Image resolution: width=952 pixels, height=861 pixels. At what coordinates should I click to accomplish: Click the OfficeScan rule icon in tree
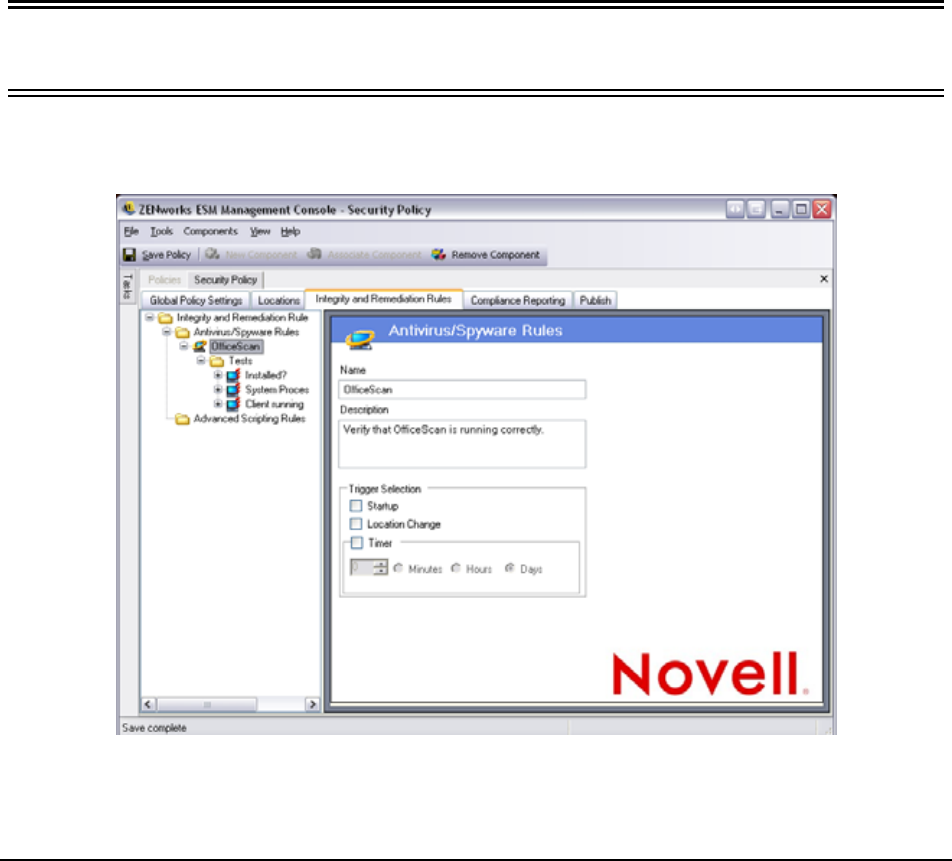200,346
